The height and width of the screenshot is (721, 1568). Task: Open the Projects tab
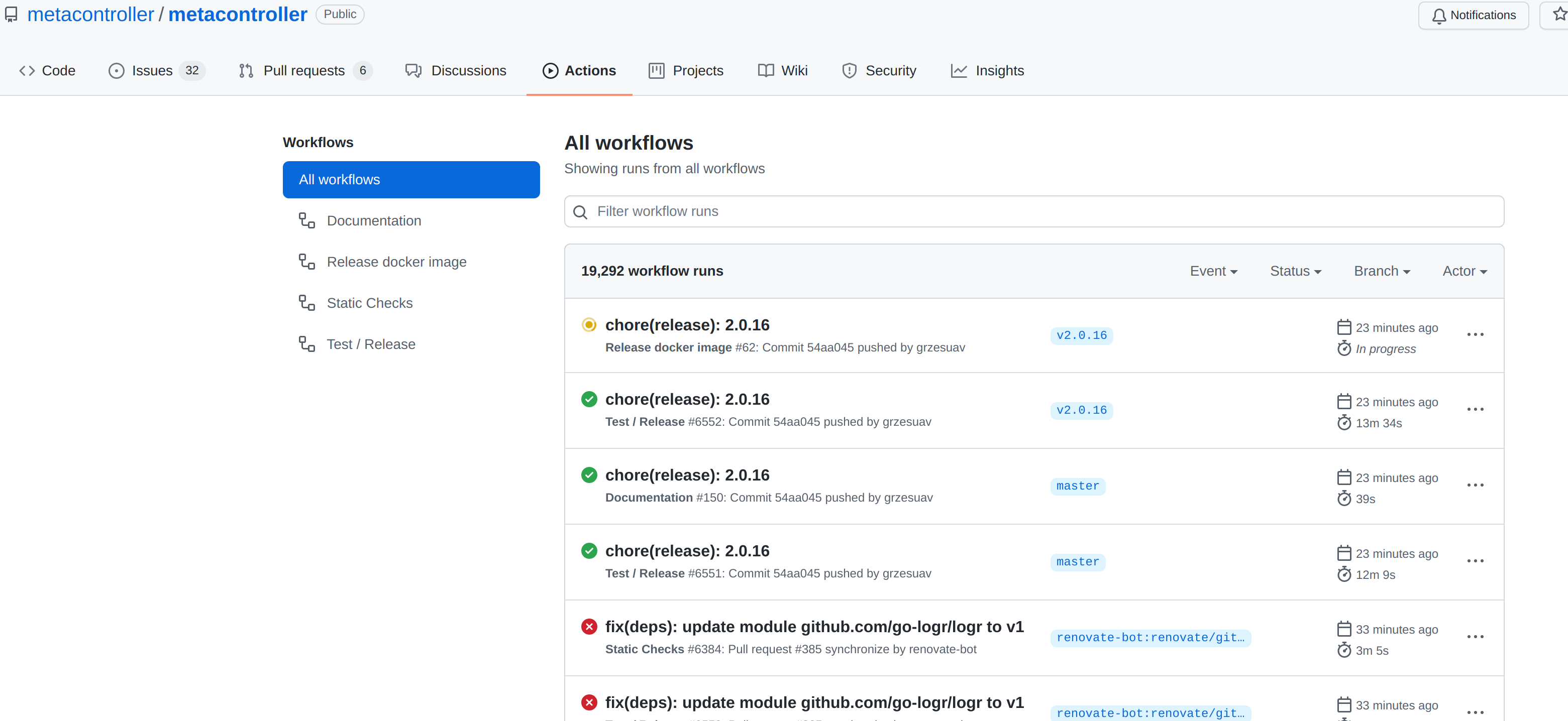pos(686,71)
